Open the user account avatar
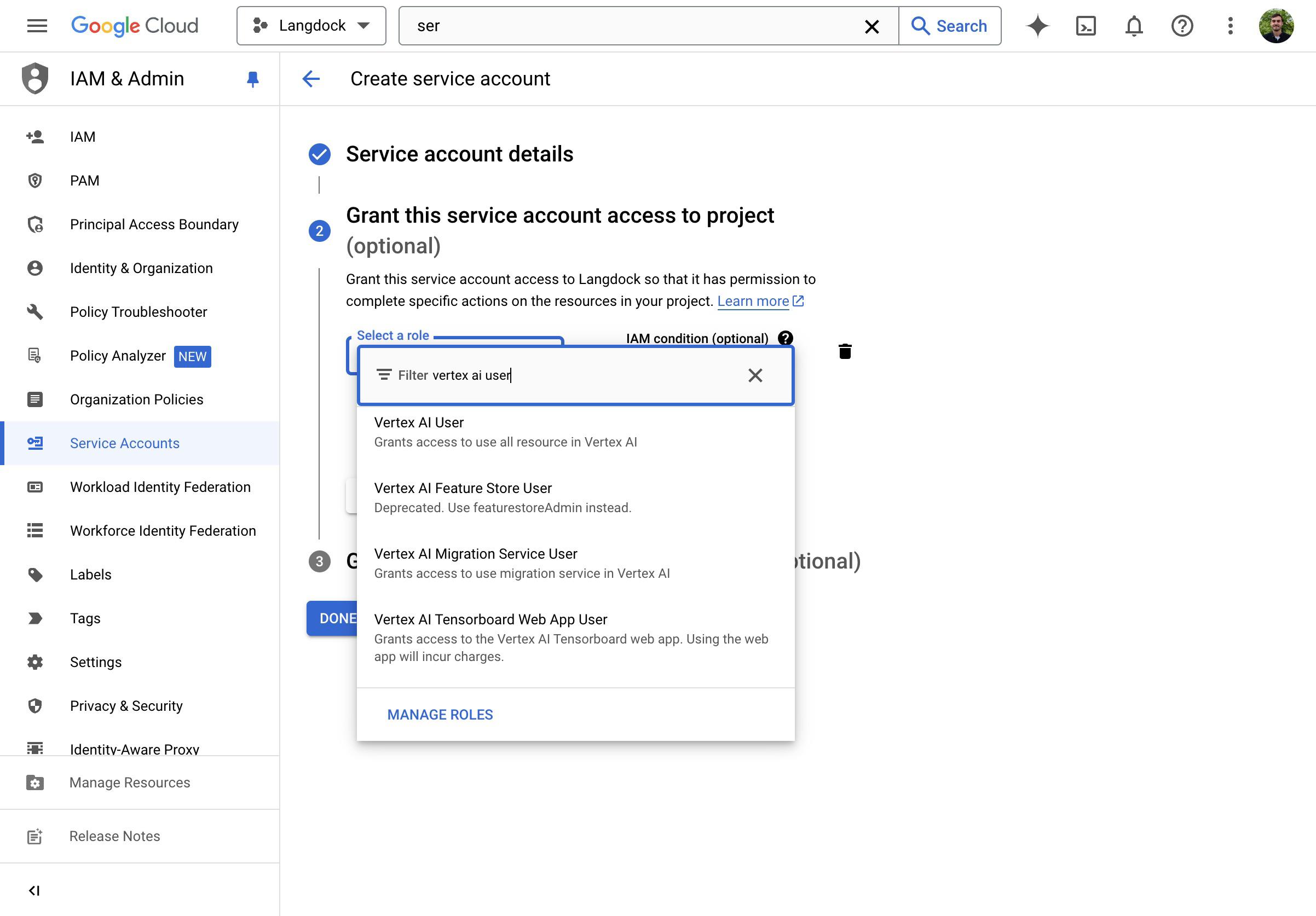Screen dimensions: 1316x916 [1276, 26]
